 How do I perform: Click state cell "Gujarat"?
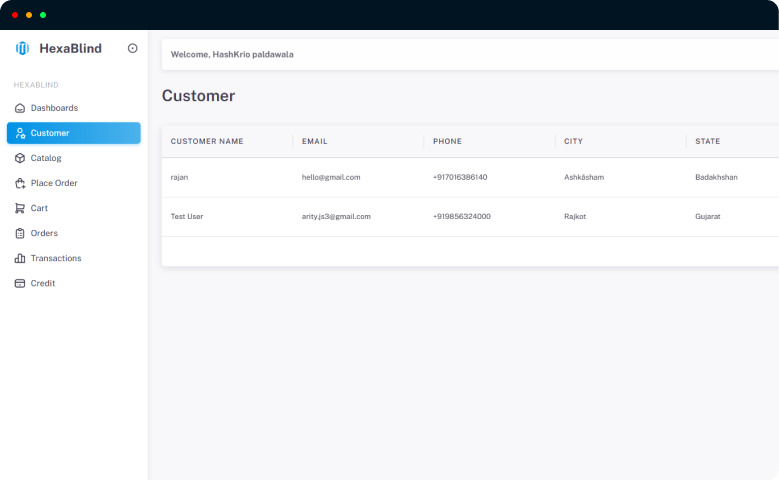(x=707, y=216)
